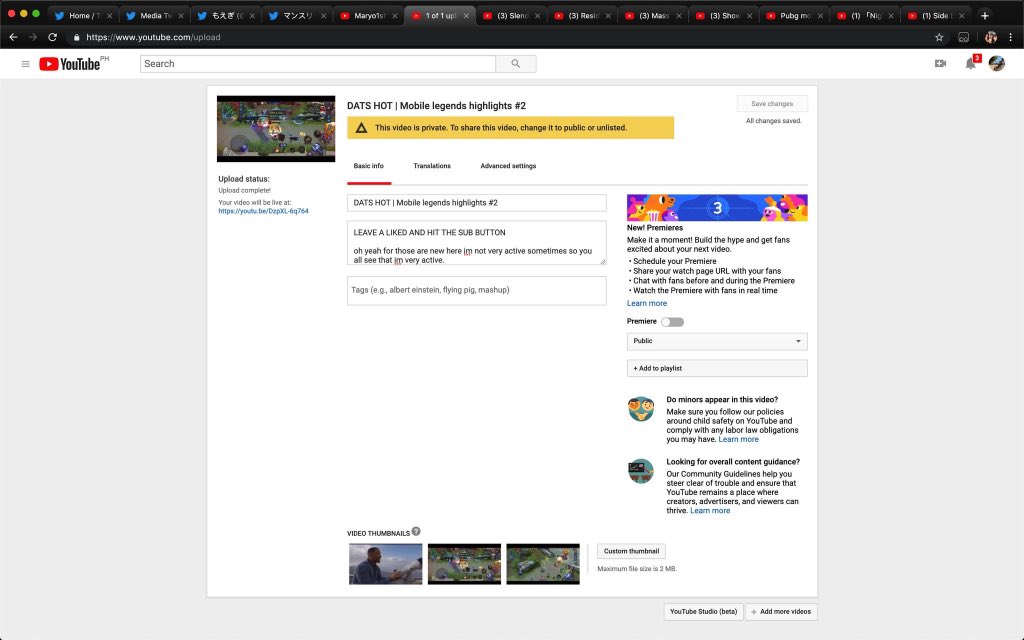Click the Add more videos button
This screenshot has height=640, width=1024.
781,612
